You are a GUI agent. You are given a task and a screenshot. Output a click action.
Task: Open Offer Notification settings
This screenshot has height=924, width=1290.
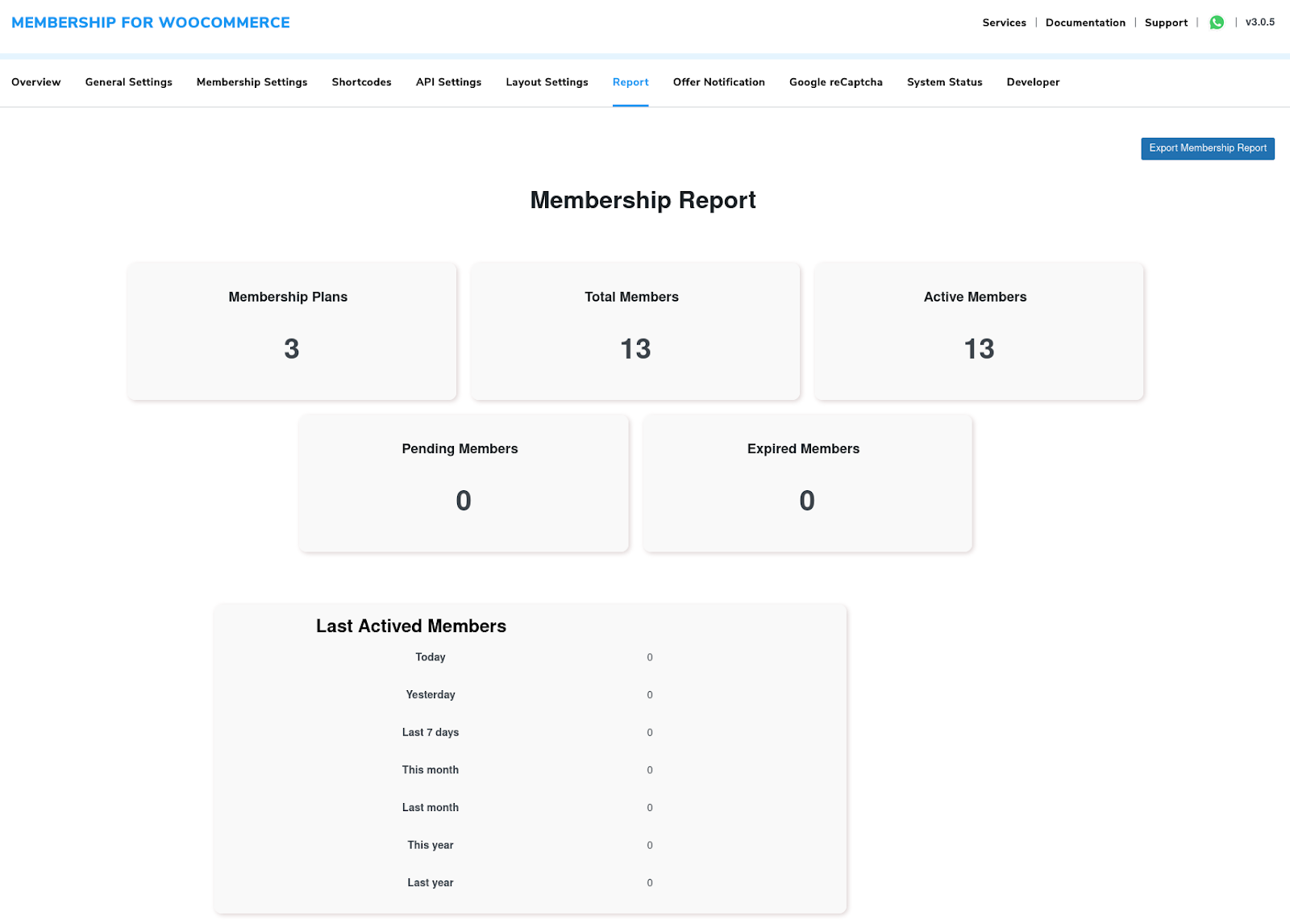[719, 81]
